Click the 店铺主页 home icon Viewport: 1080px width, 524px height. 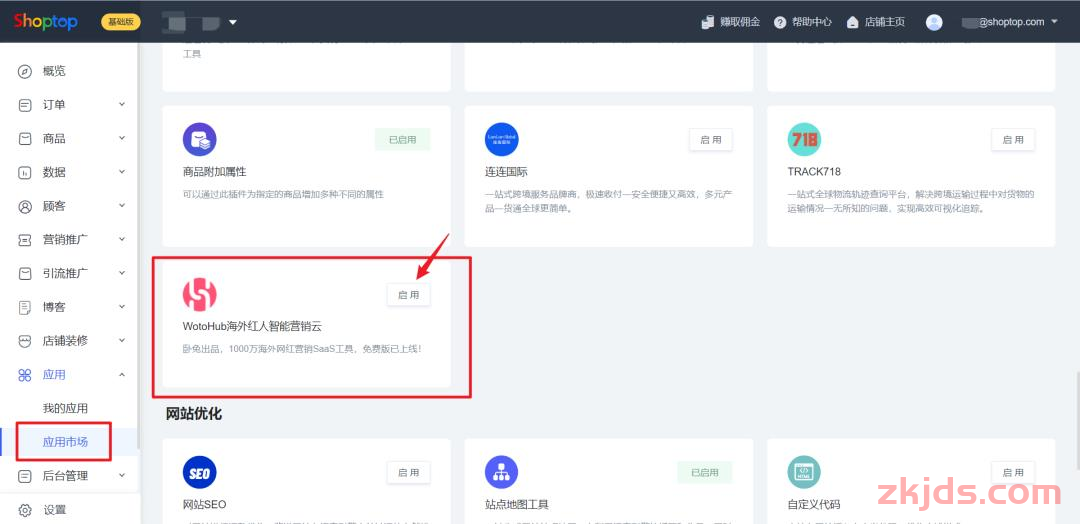pos(853,22)
